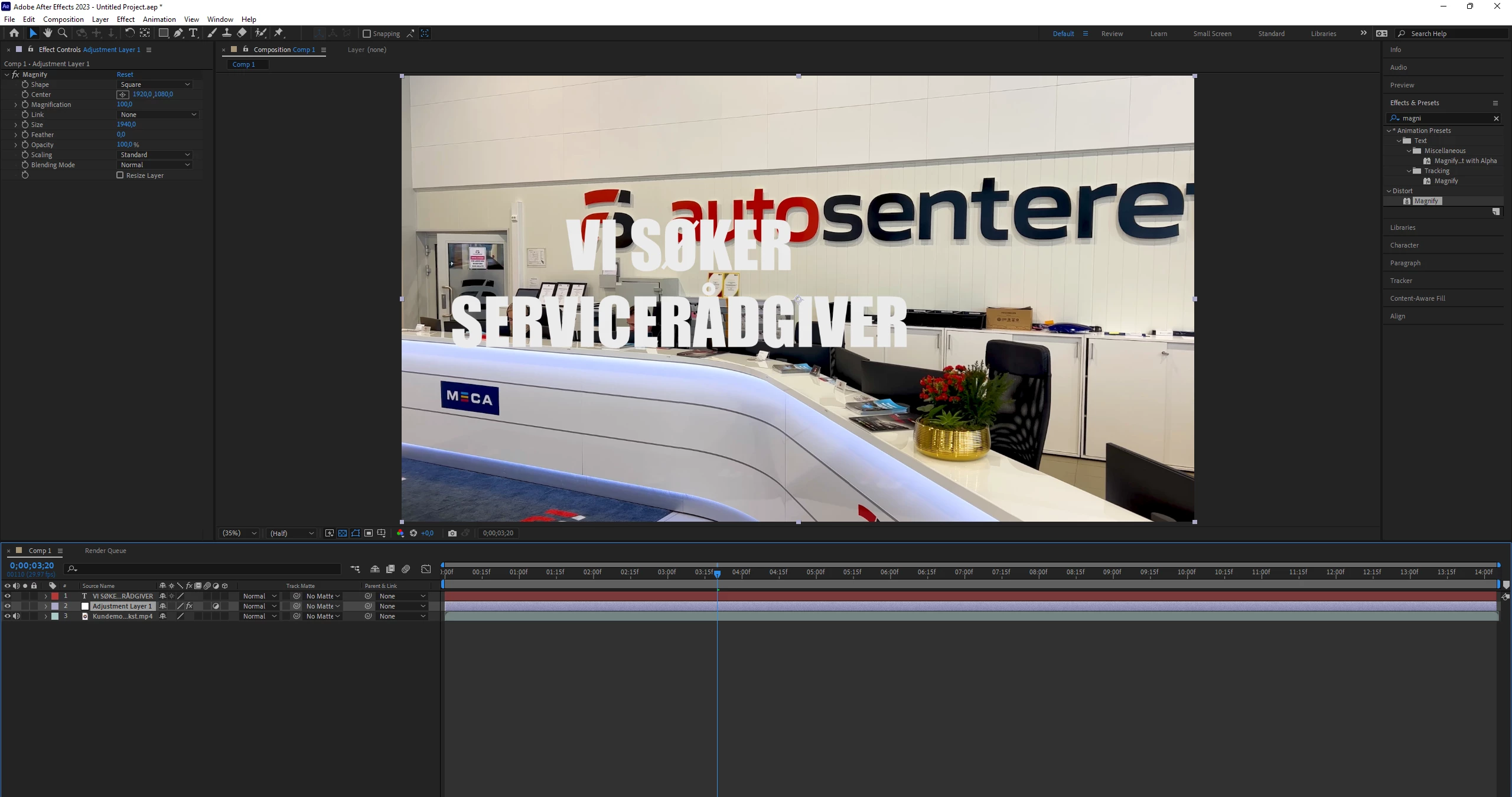Viewport: 1512px width, 797px height.
Task: Enable the Snapping checkbox
Action: [x=367, y=34]
